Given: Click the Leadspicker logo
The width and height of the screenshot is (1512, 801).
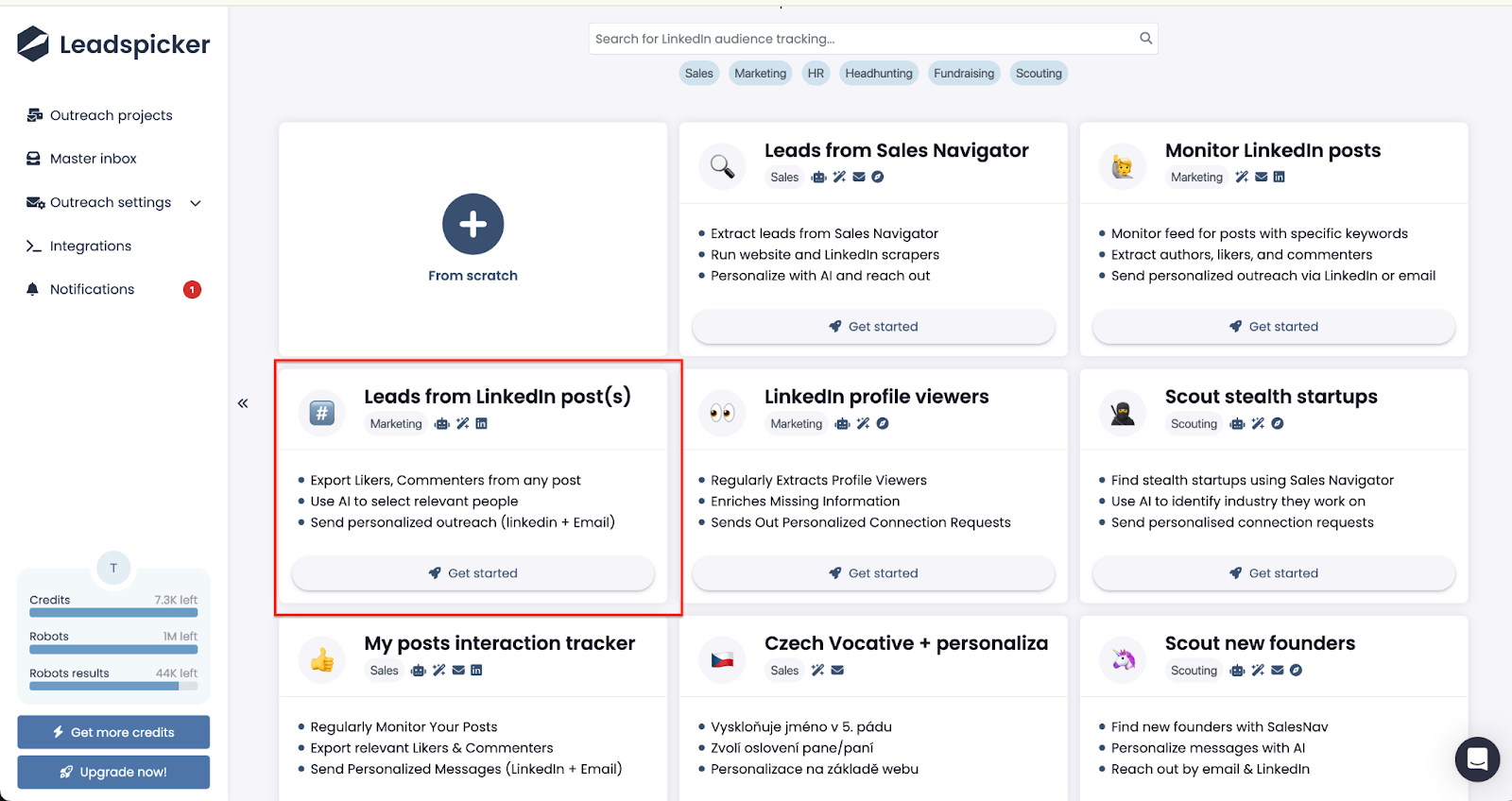Looking at the screenshot, I should coord(113,43).
